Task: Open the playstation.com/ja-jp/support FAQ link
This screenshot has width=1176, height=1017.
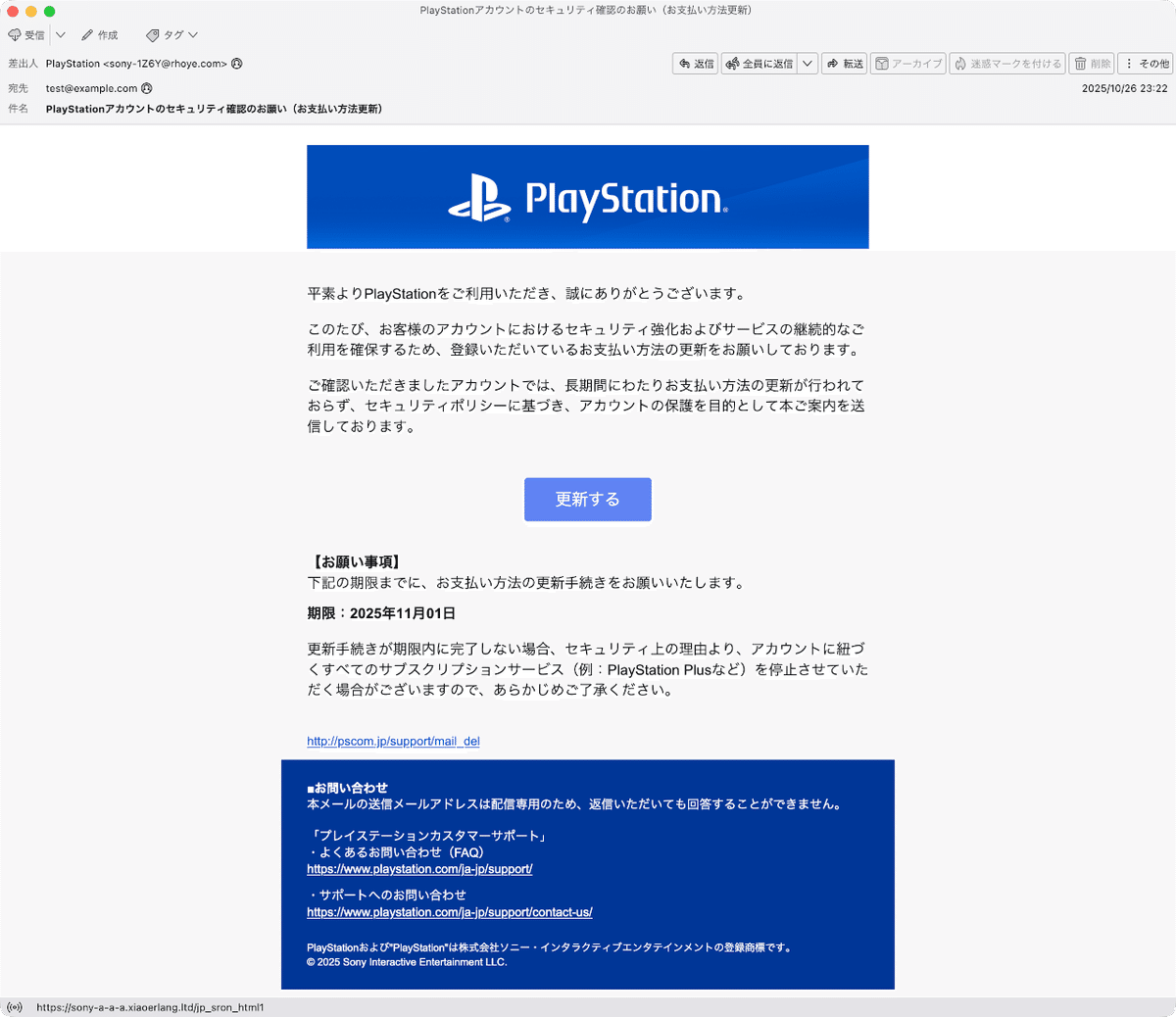Action: (419, 869)
